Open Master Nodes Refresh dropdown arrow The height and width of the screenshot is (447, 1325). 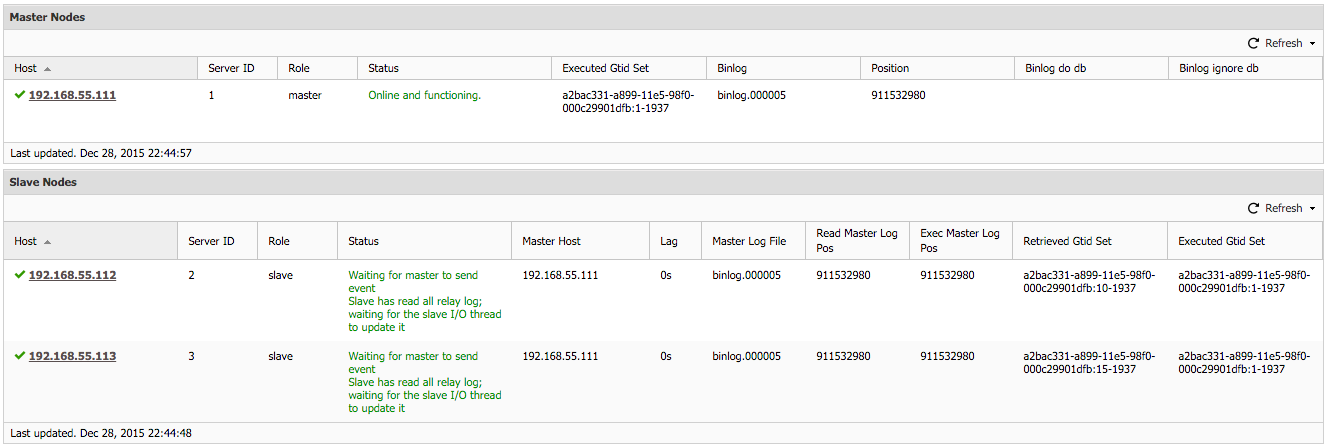click(1312, 44)
